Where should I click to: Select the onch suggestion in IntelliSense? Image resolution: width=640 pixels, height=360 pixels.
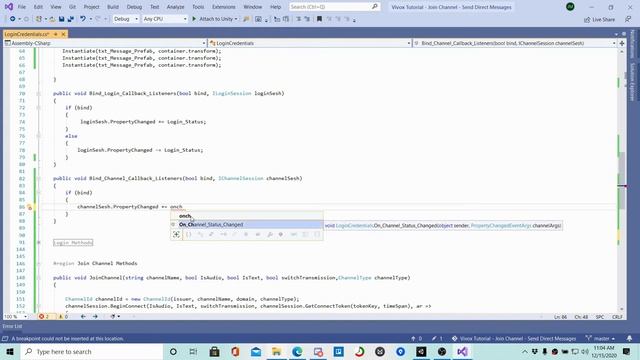pos(247,216)
